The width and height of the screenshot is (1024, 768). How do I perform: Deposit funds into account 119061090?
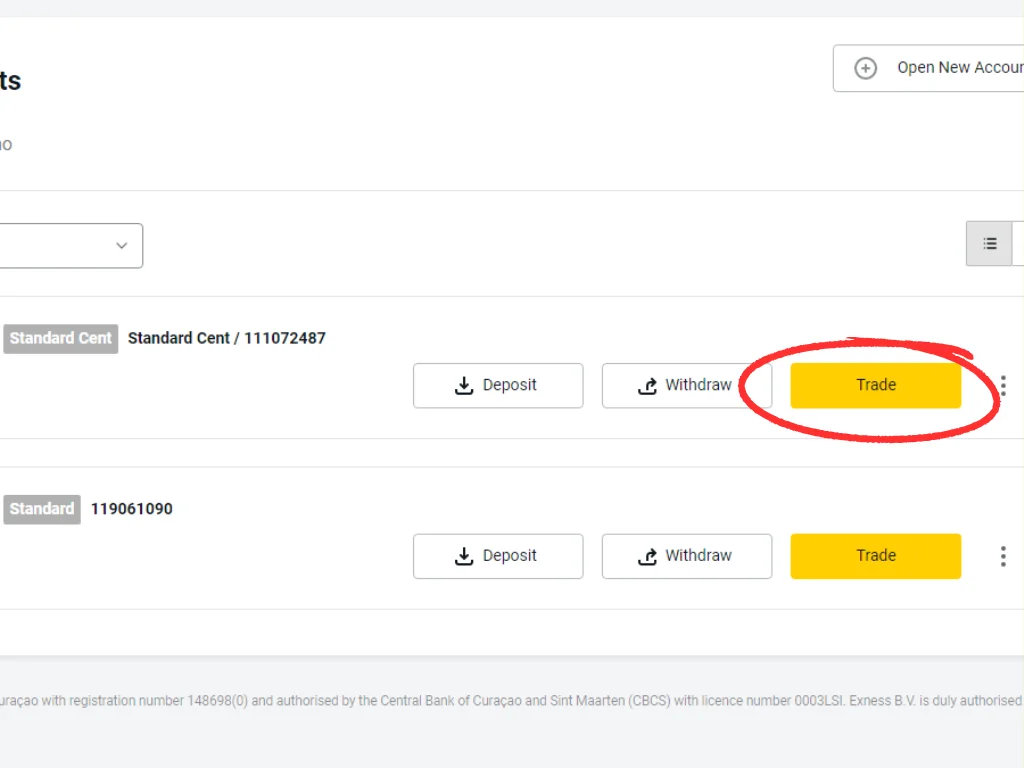click(x=497, y=556)
